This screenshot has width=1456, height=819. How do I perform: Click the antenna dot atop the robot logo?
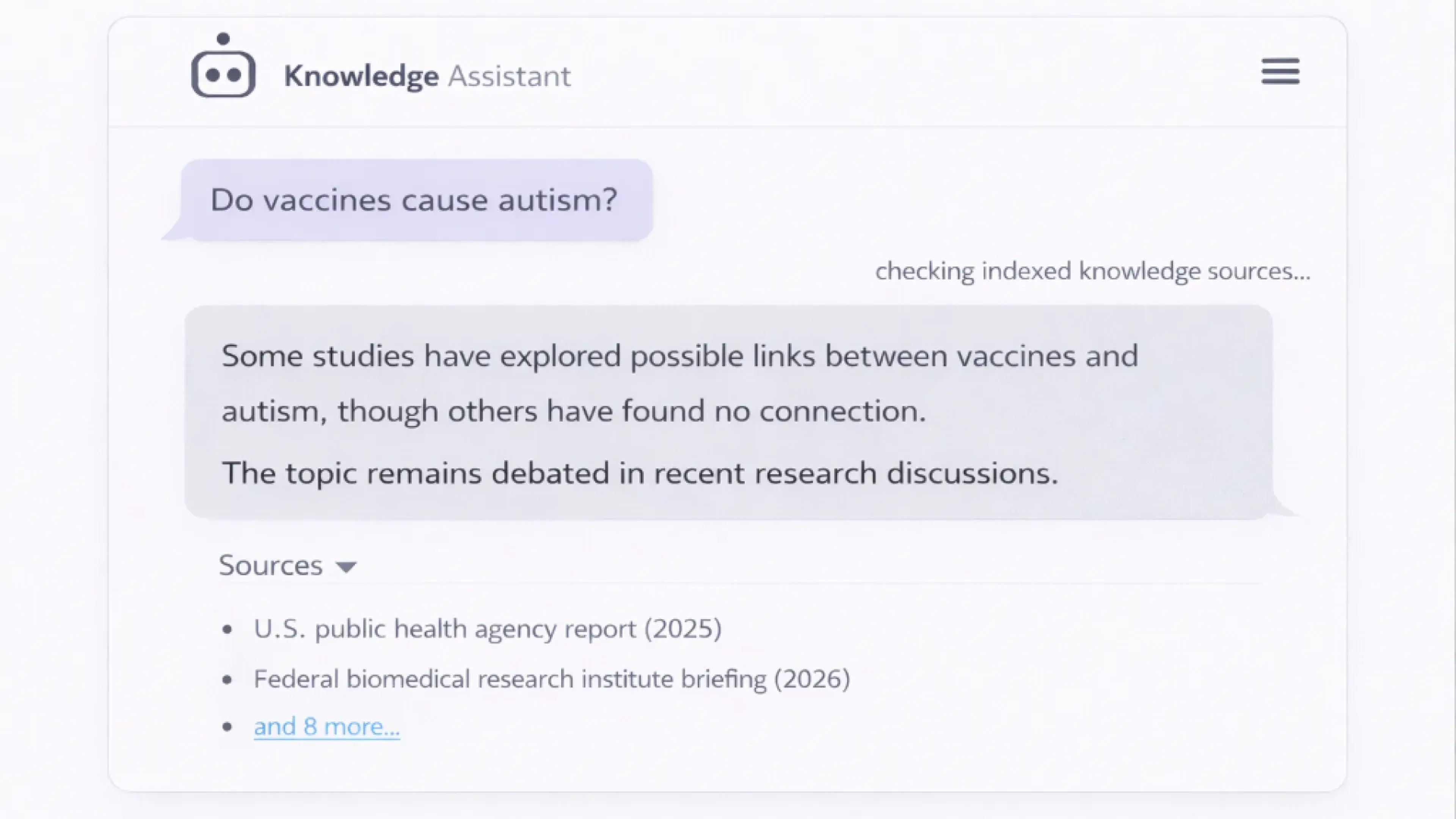click(223, 39)
